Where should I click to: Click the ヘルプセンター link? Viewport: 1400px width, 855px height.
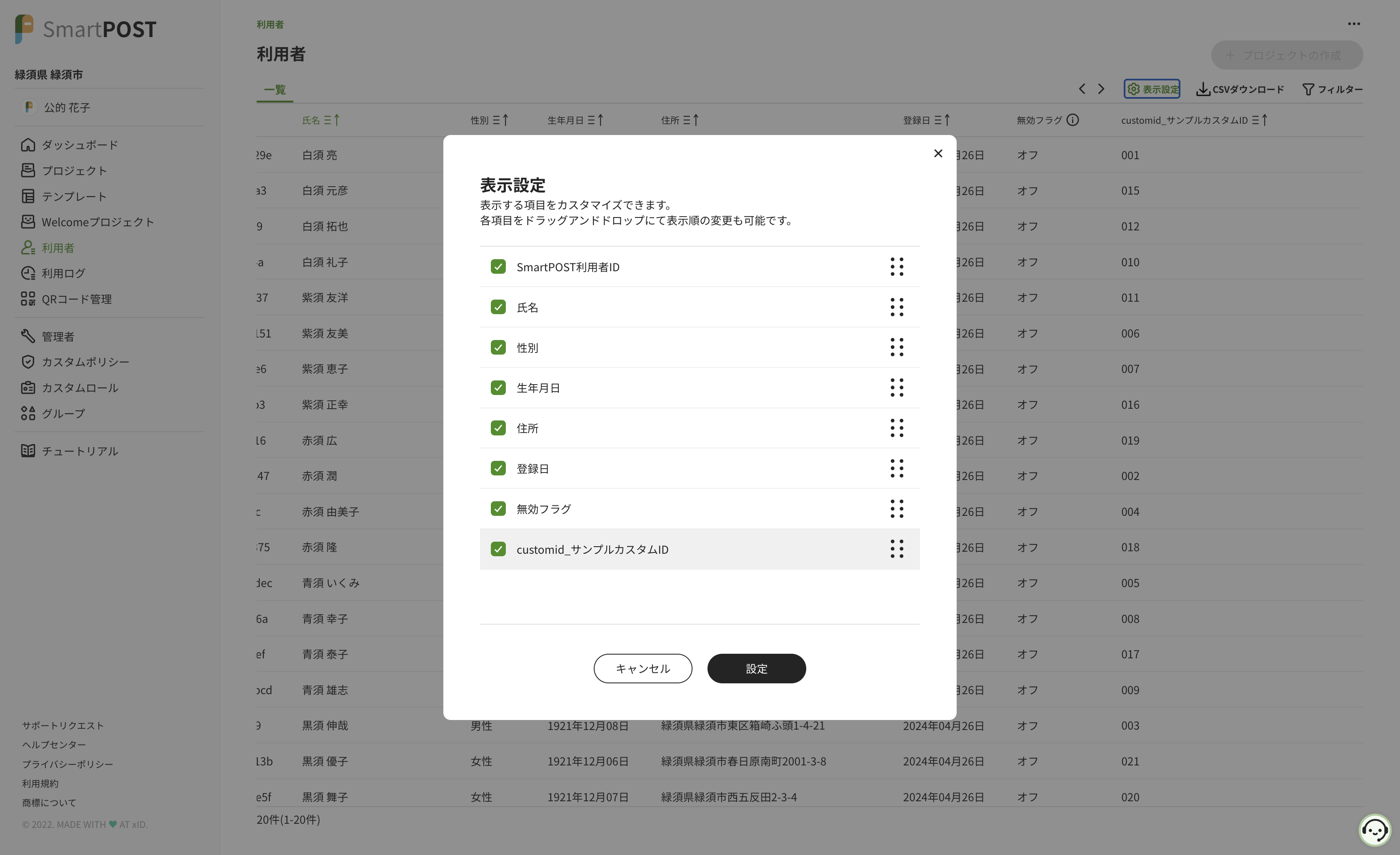click(54, 745)
